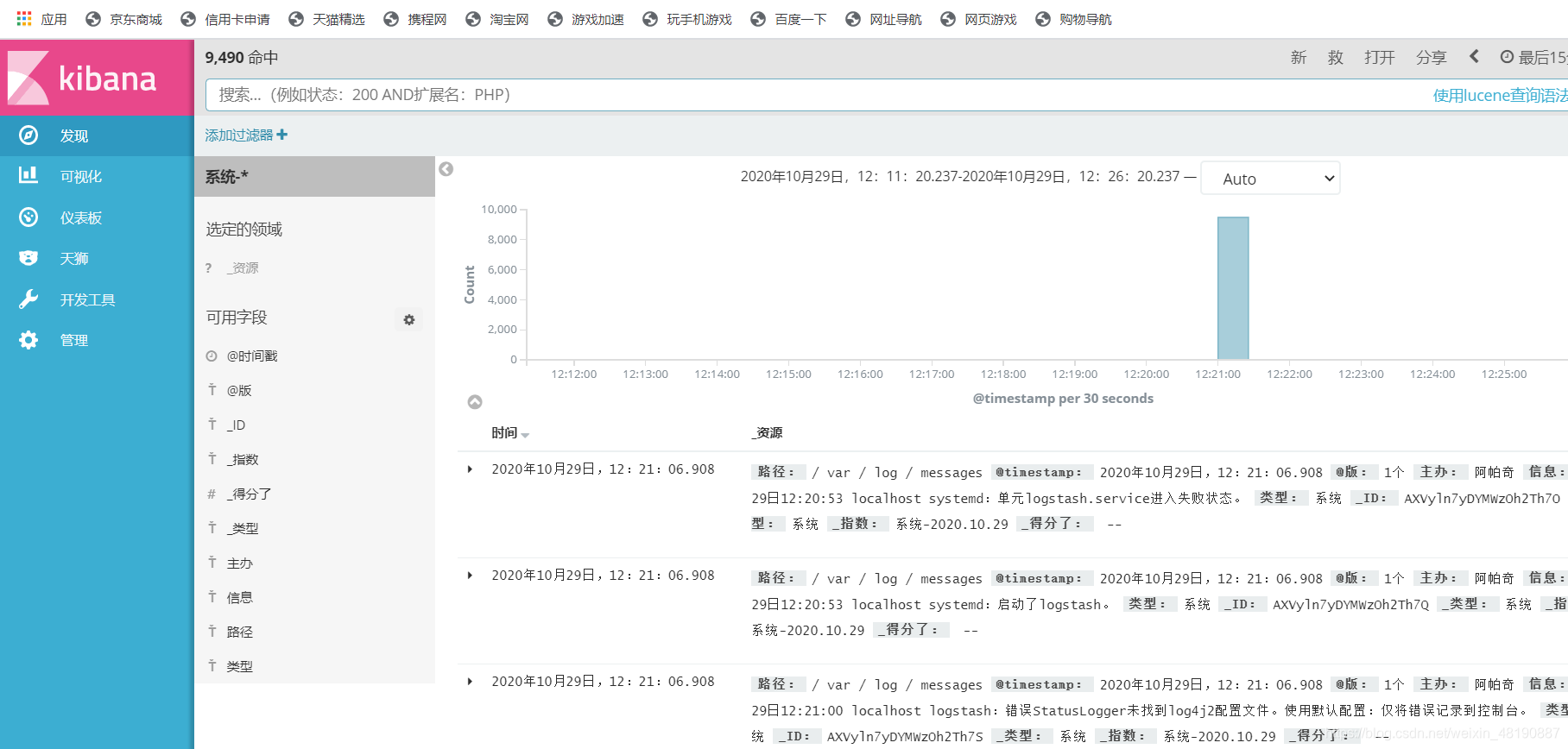Select the @版 field
The image size is (1568, 749).
click(x=239, y=391)
